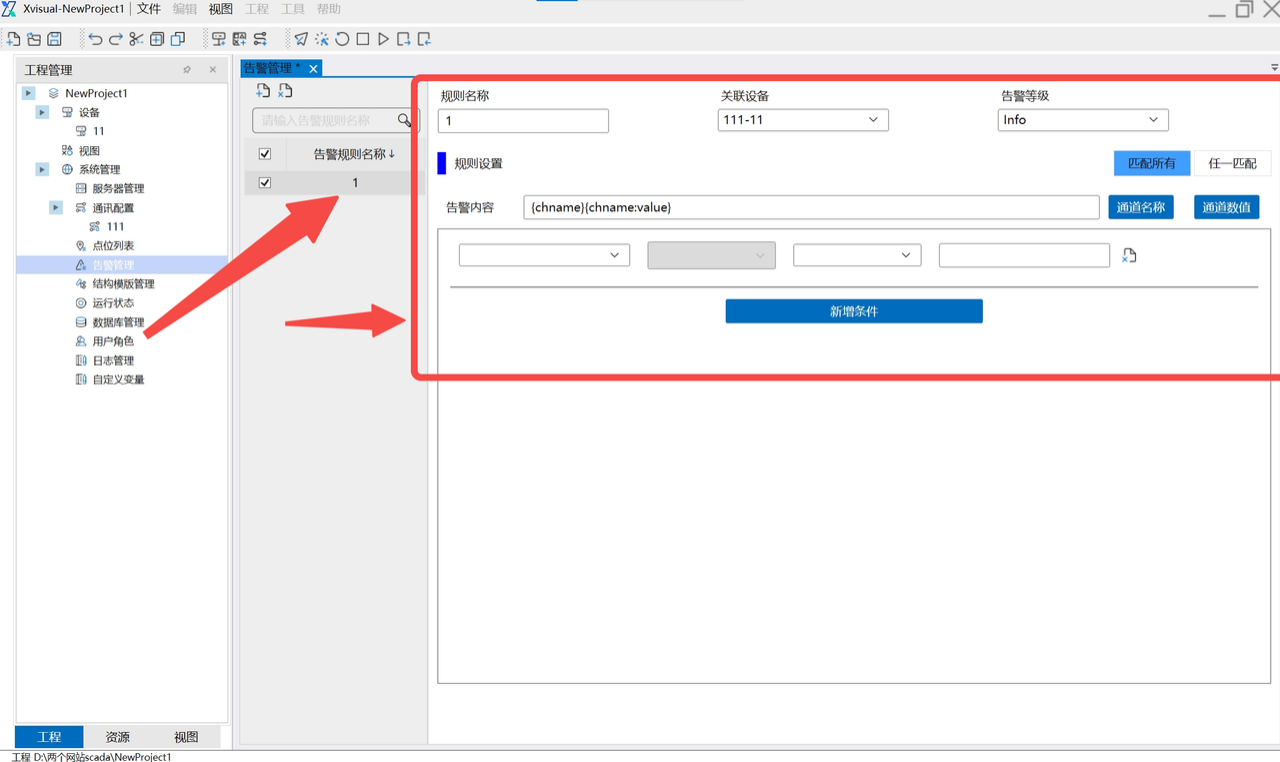Redo the action via toolbar arrow
The image size is (1280, 762).
115,39
